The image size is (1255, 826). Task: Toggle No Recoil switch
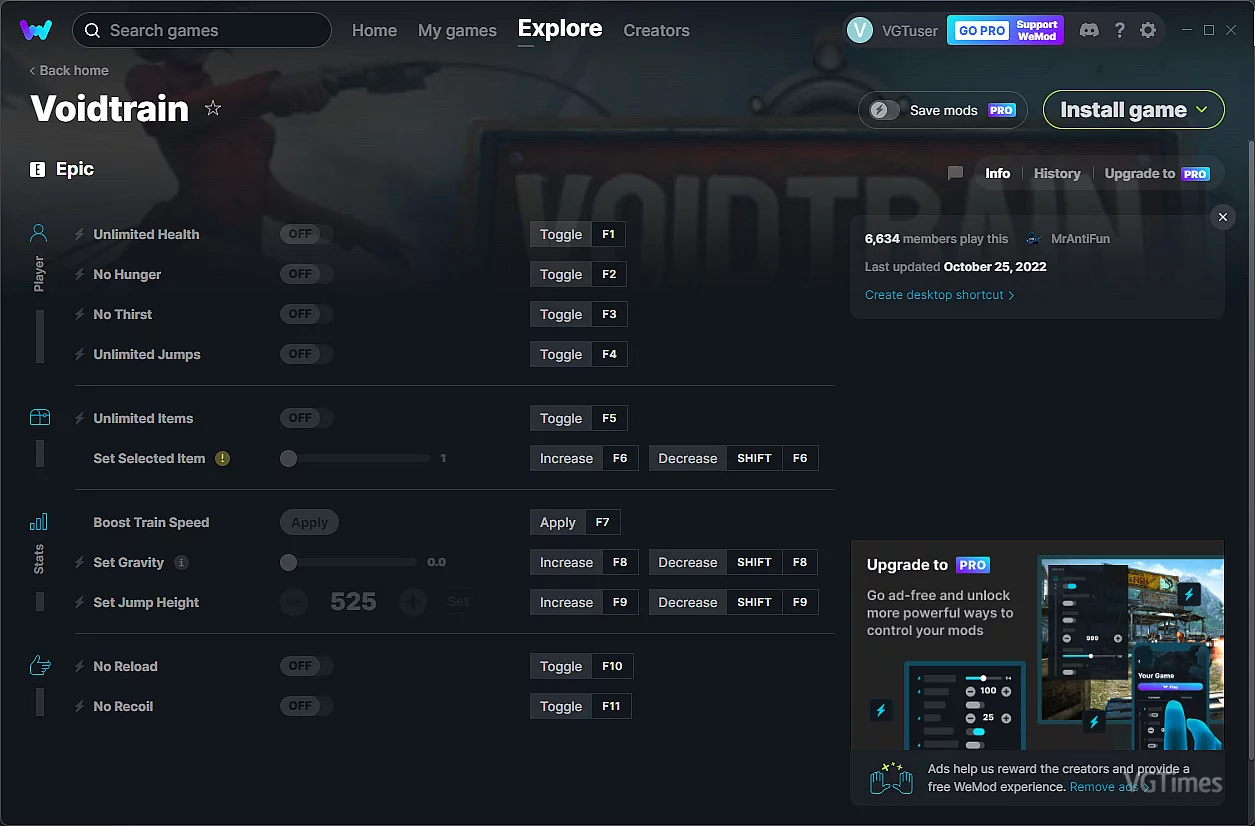click(x=306, y=706)
